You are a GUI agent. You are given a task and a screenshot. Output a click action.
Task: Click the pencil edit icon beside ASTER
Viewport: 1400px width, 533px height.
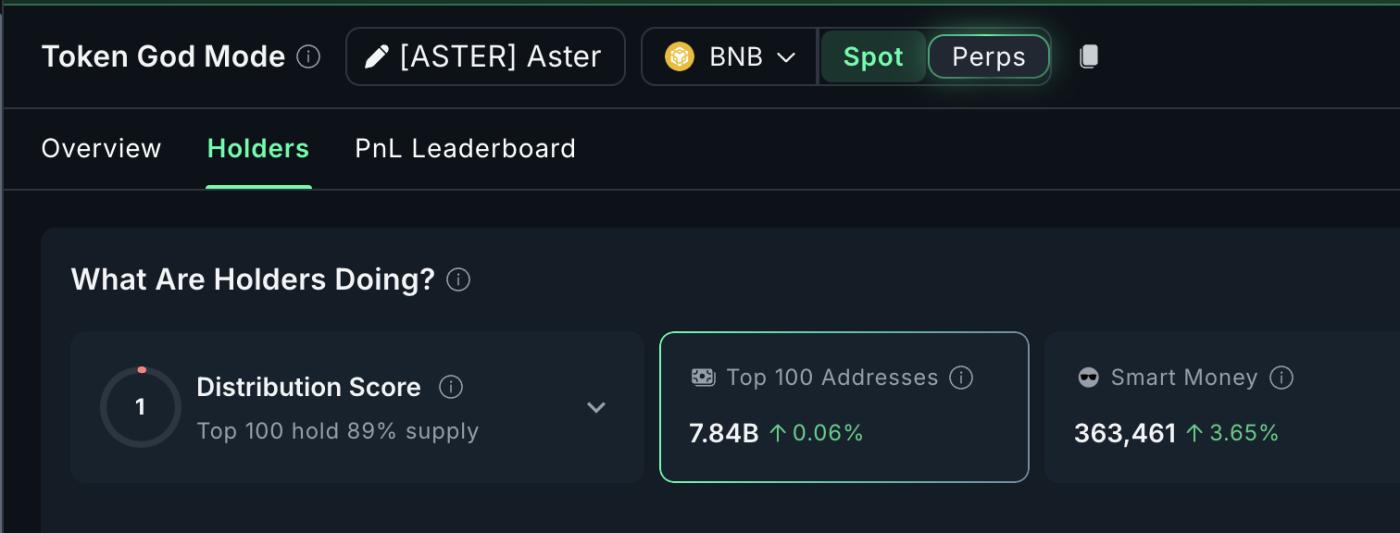[x=376, y=57]
